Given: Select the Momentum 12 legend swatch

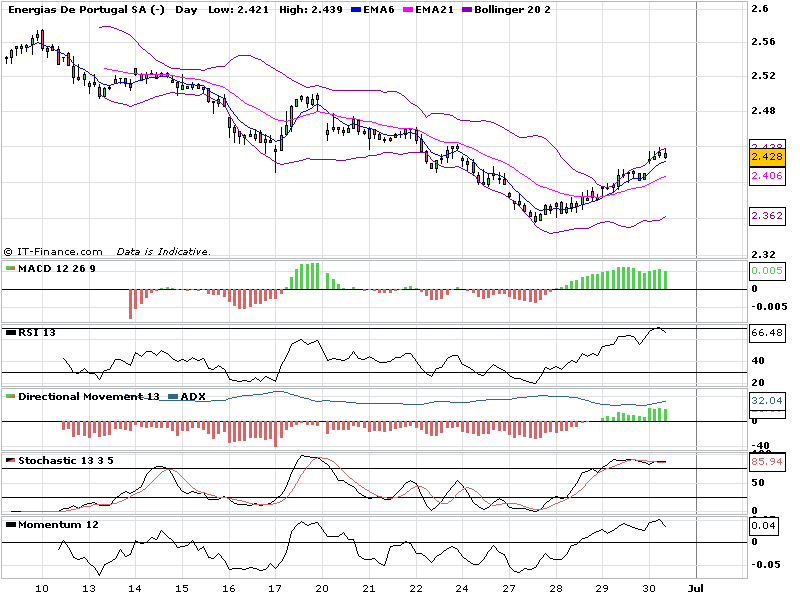Looking at the screenshot, I should click(10, 524).
